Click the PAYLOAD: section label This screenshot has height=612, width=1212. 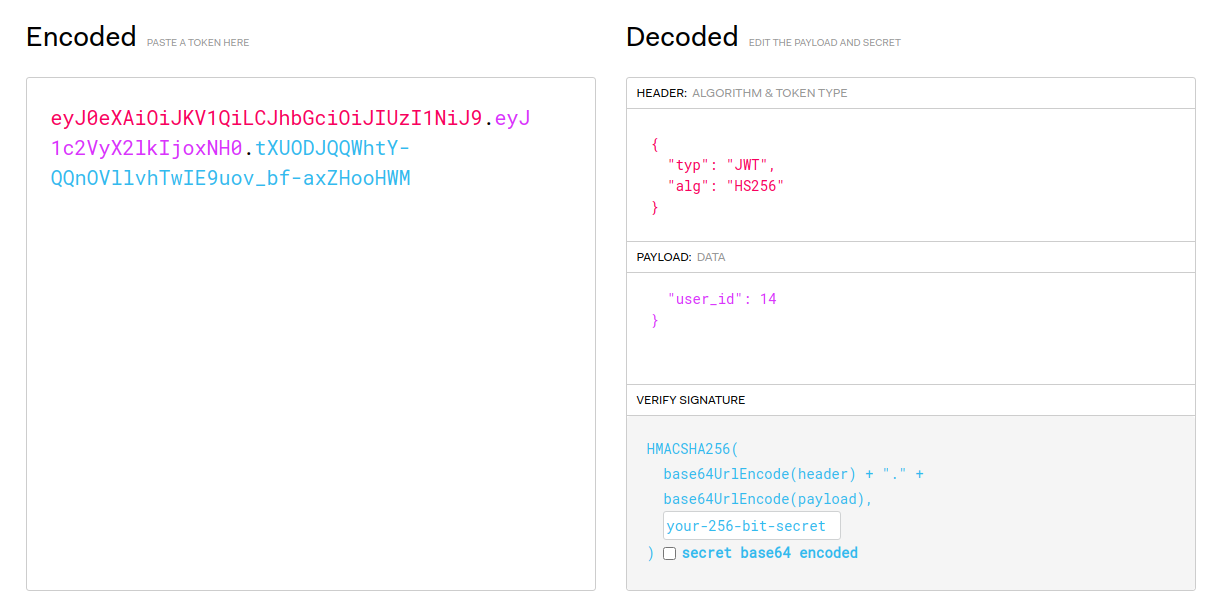click(x=664, y=257)
